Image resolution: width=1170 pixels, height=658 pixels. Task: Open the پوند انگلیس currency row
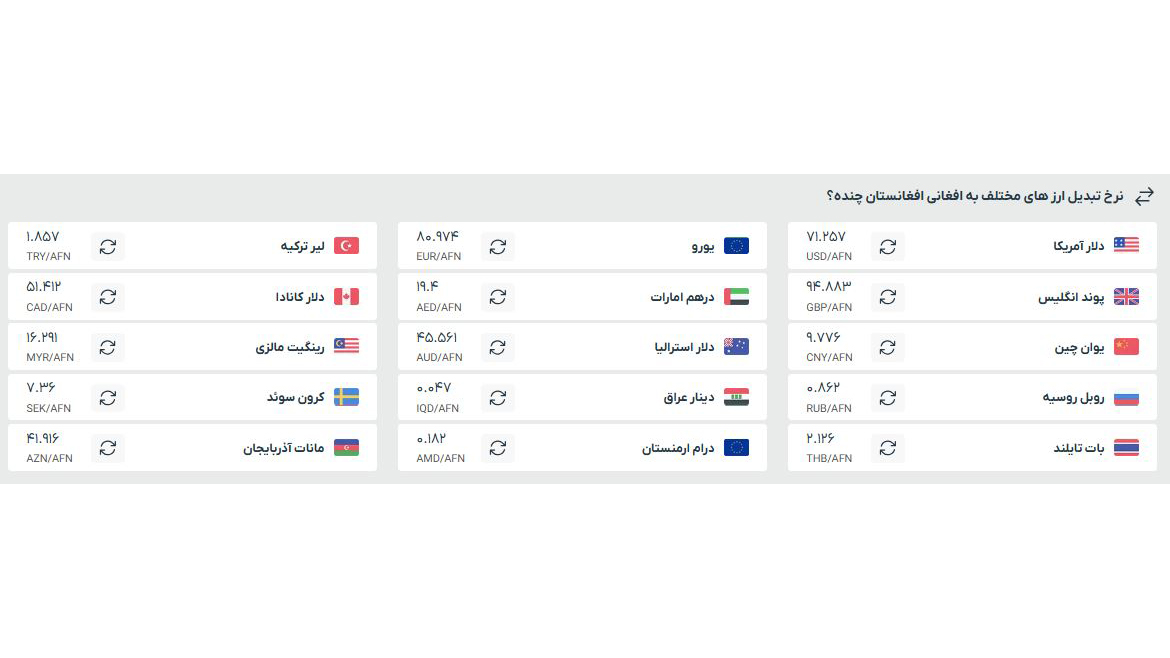[972, 297]
